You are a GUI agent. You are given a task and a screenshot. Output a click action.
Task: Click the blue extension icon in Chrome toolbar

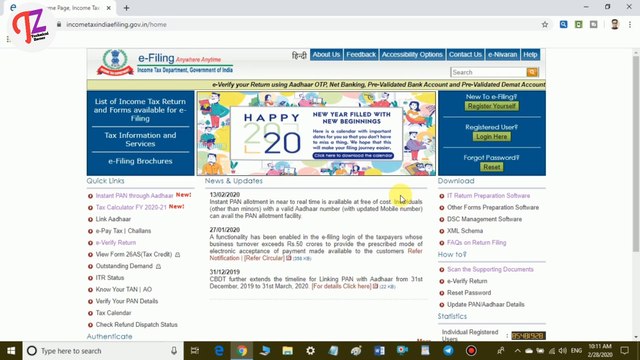pyautogui.click(x=563, y=24)
